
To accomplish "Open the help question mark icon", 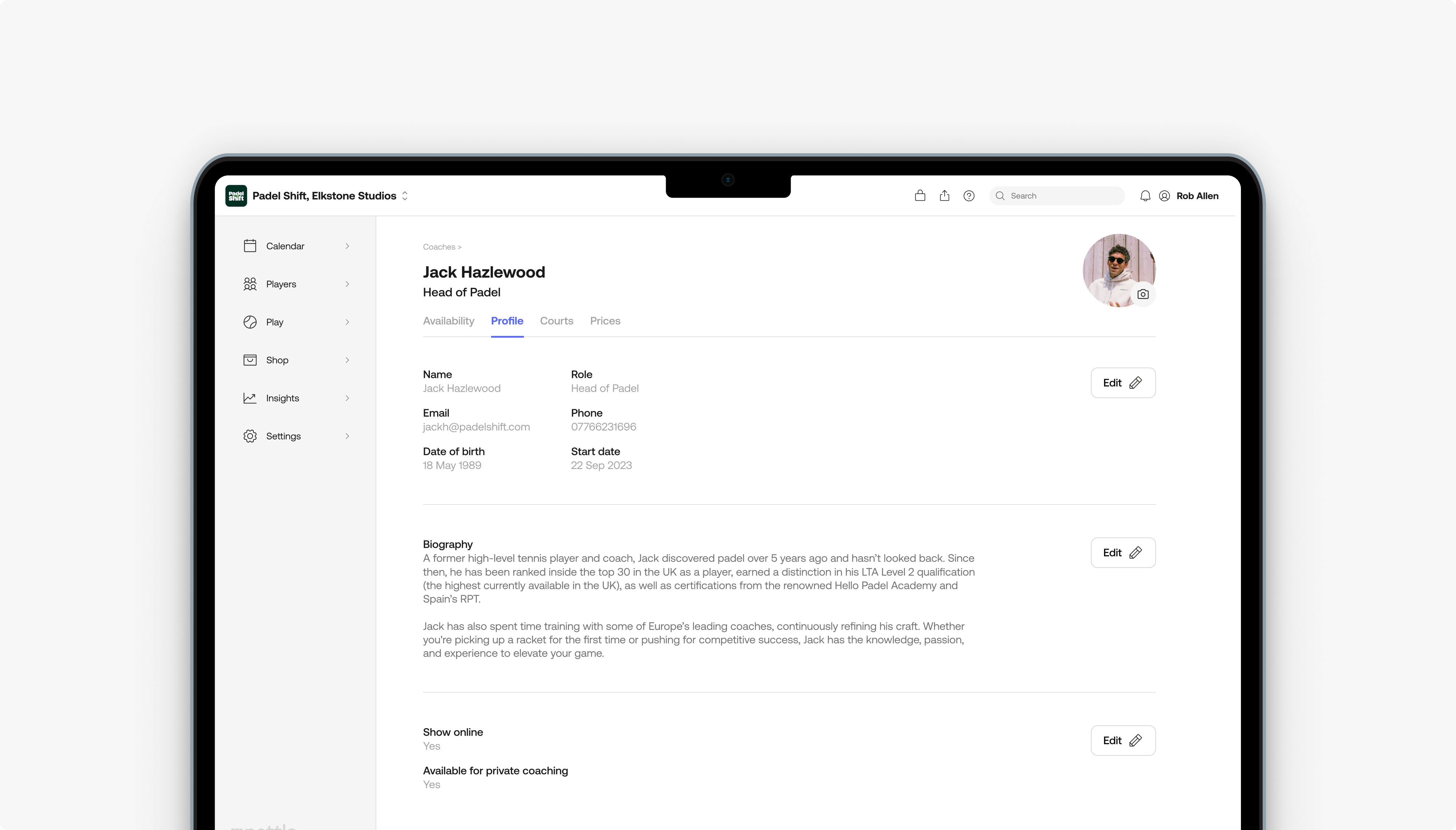I will [969, 195].
